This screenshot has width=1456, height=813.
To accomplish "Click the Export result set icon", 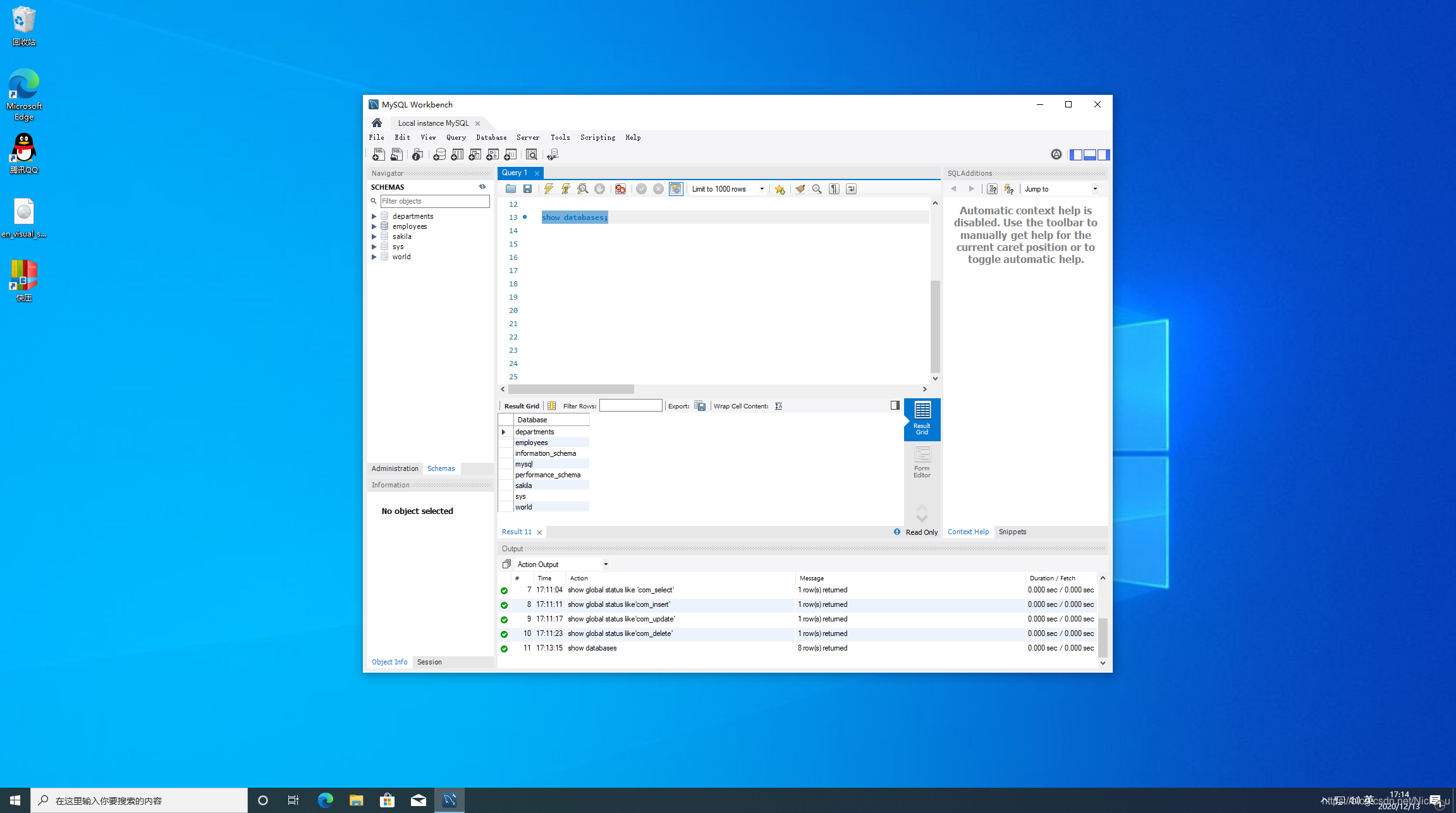I will click(x=700, y=406).
